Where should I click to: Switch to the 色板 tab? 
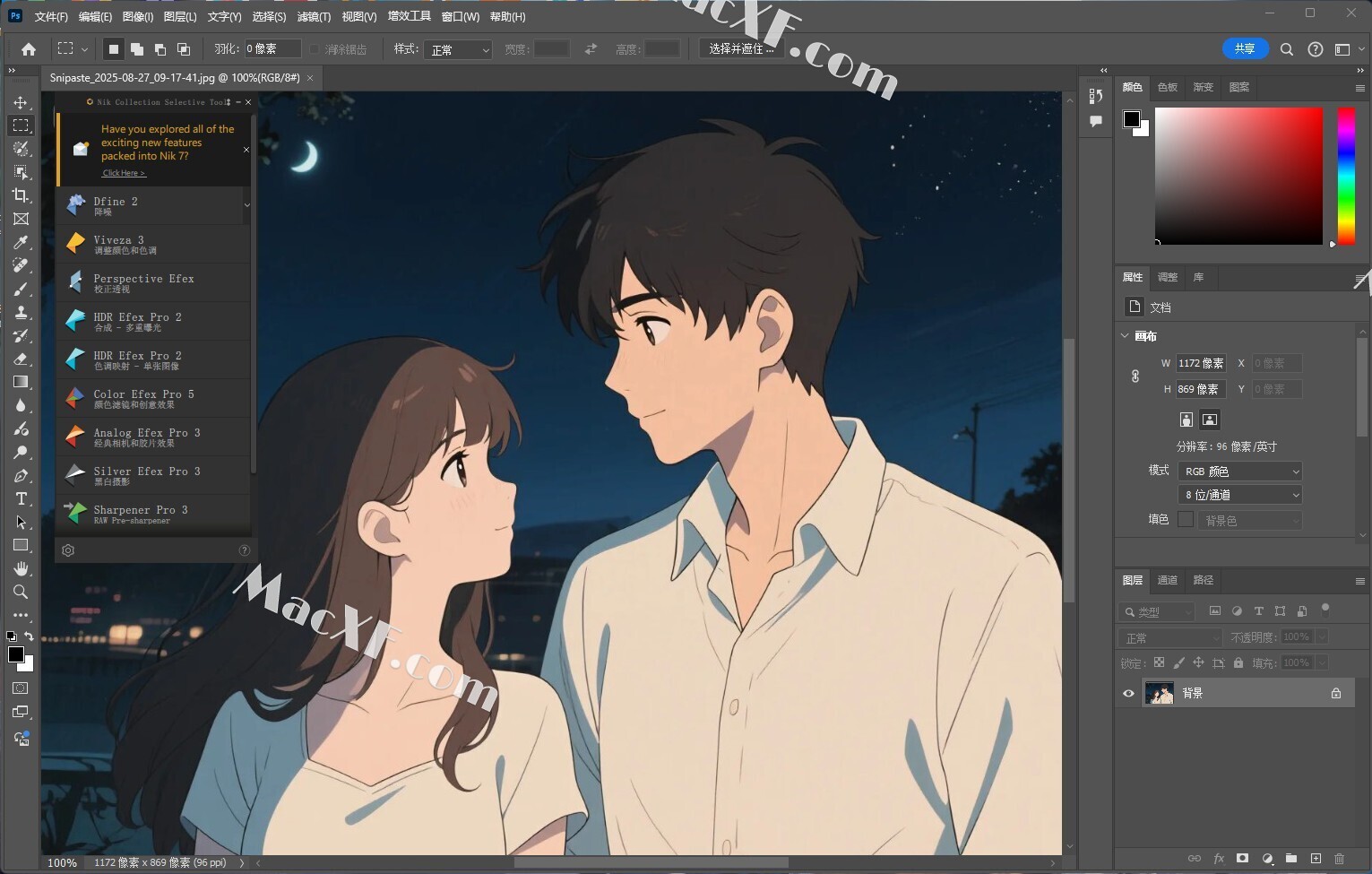pos(1168,87)
